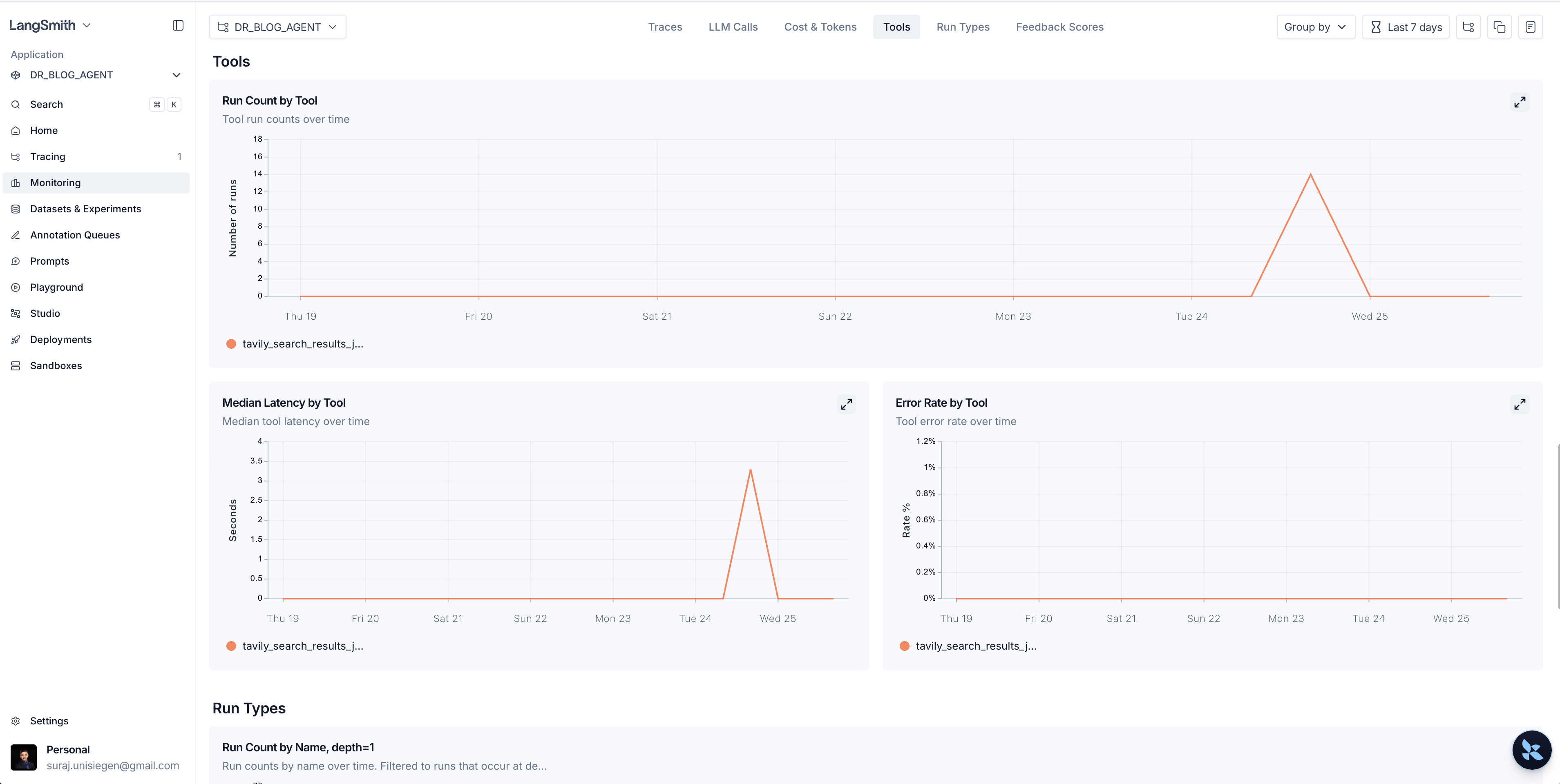The height and width of the screenshot is (784, 1560).
Task: Expand the Error Rate by Tool chart
Action: [x=1520, y=404]
